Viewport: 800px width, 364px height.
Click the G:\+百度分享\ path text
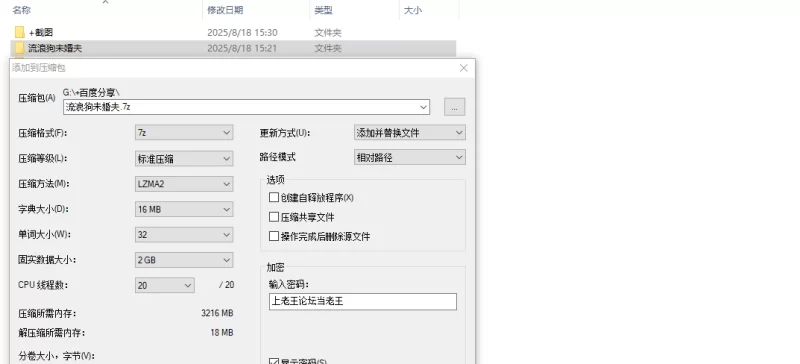91,92
